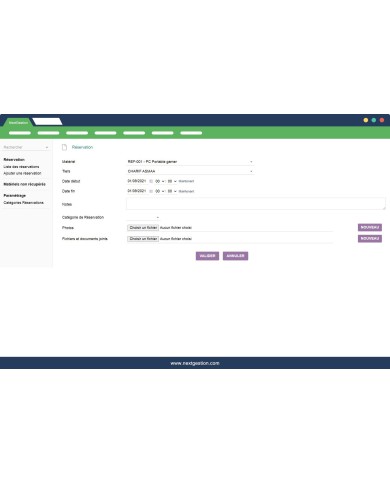Screen dimensions: 390x484
Task: Open Ajouter une réservation in sidebar
Action: pyautogui.click(x=22, y=173)
